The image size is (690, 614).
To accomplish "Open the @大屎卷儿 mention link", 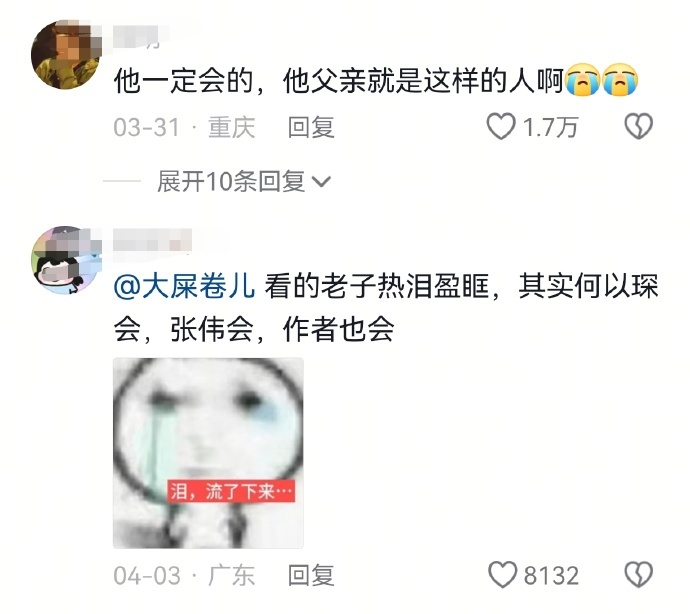I will (x=184, y=286).
